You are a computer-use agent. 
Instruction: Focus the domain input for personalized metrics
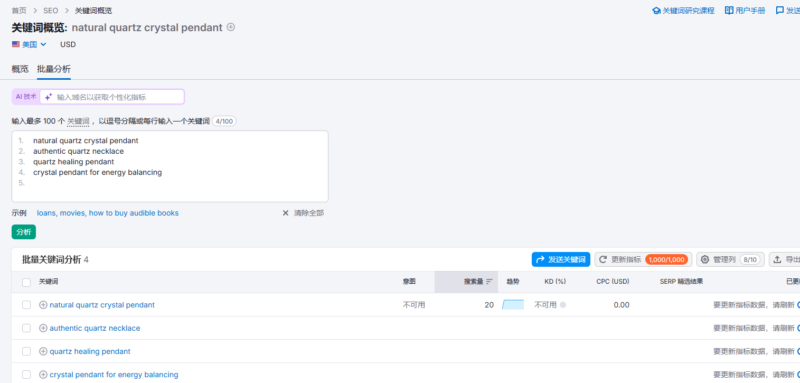[x=112, y=97]
